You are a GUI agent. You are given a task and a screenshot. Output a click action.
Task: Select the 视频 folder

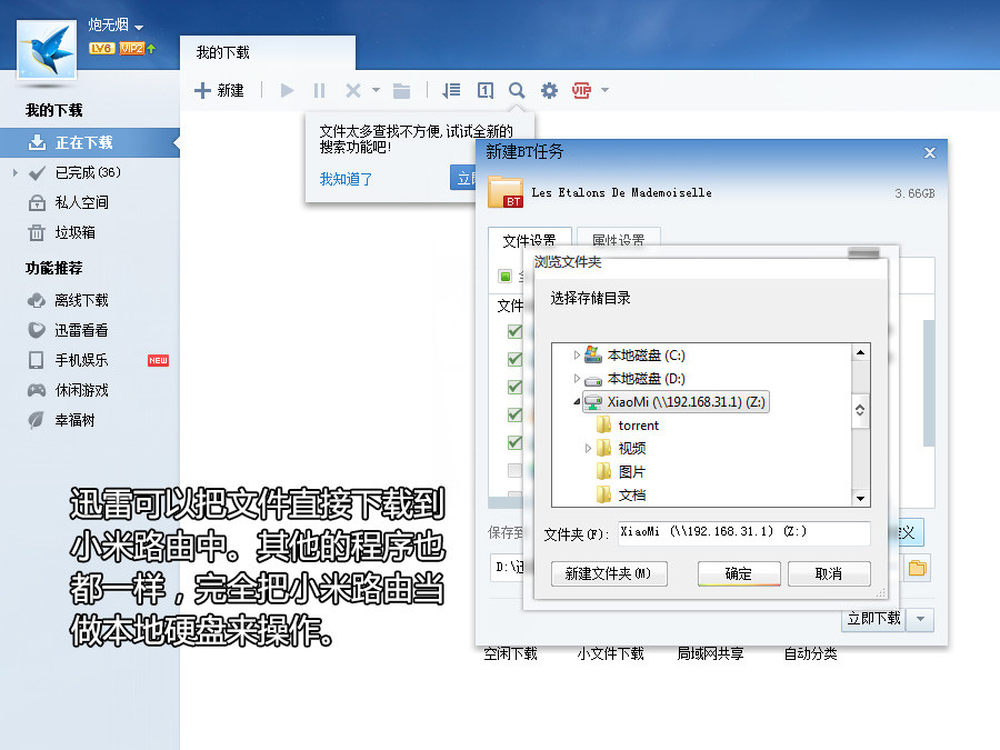[x=621, y=448]
